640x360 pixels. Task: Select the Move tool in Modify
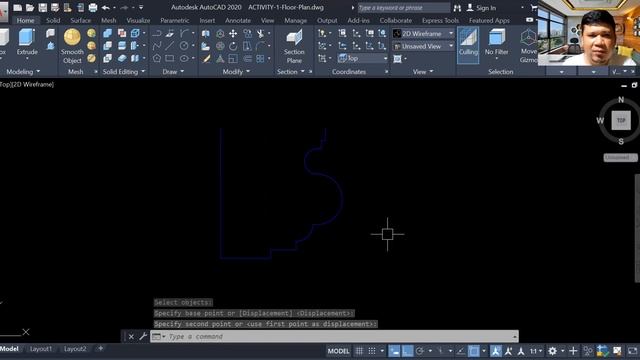233,33
